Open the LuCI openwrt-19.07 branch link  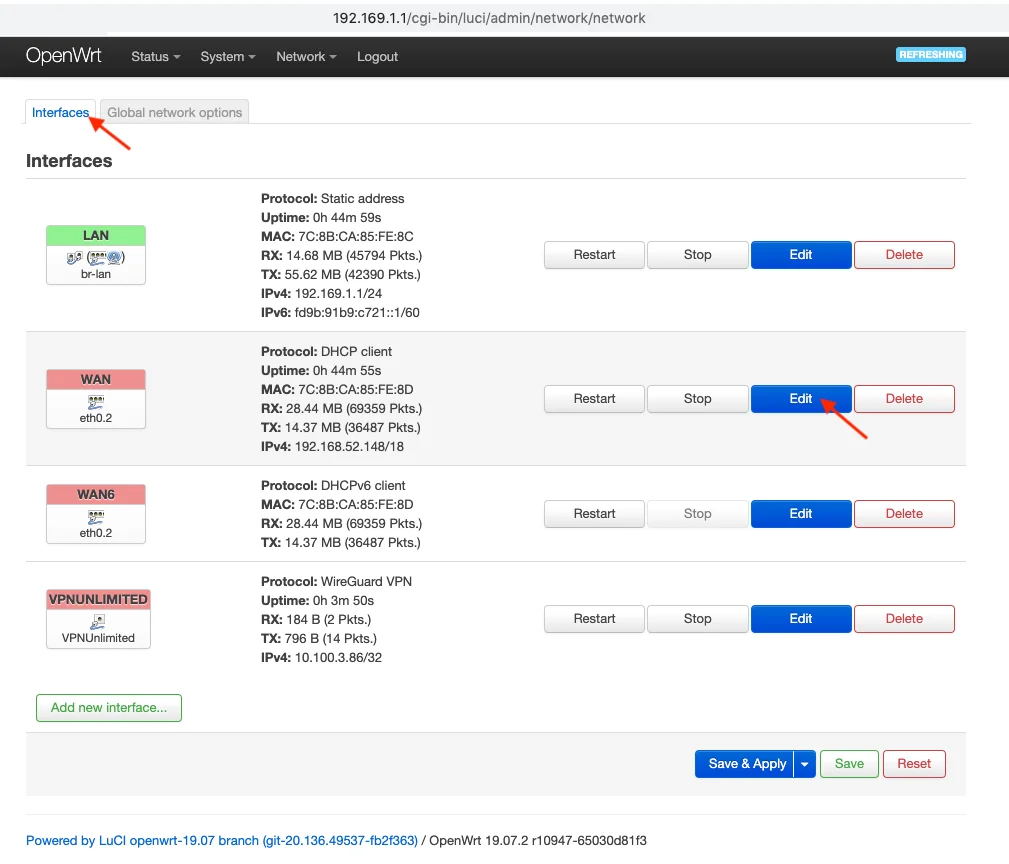(x=221, y=841)
